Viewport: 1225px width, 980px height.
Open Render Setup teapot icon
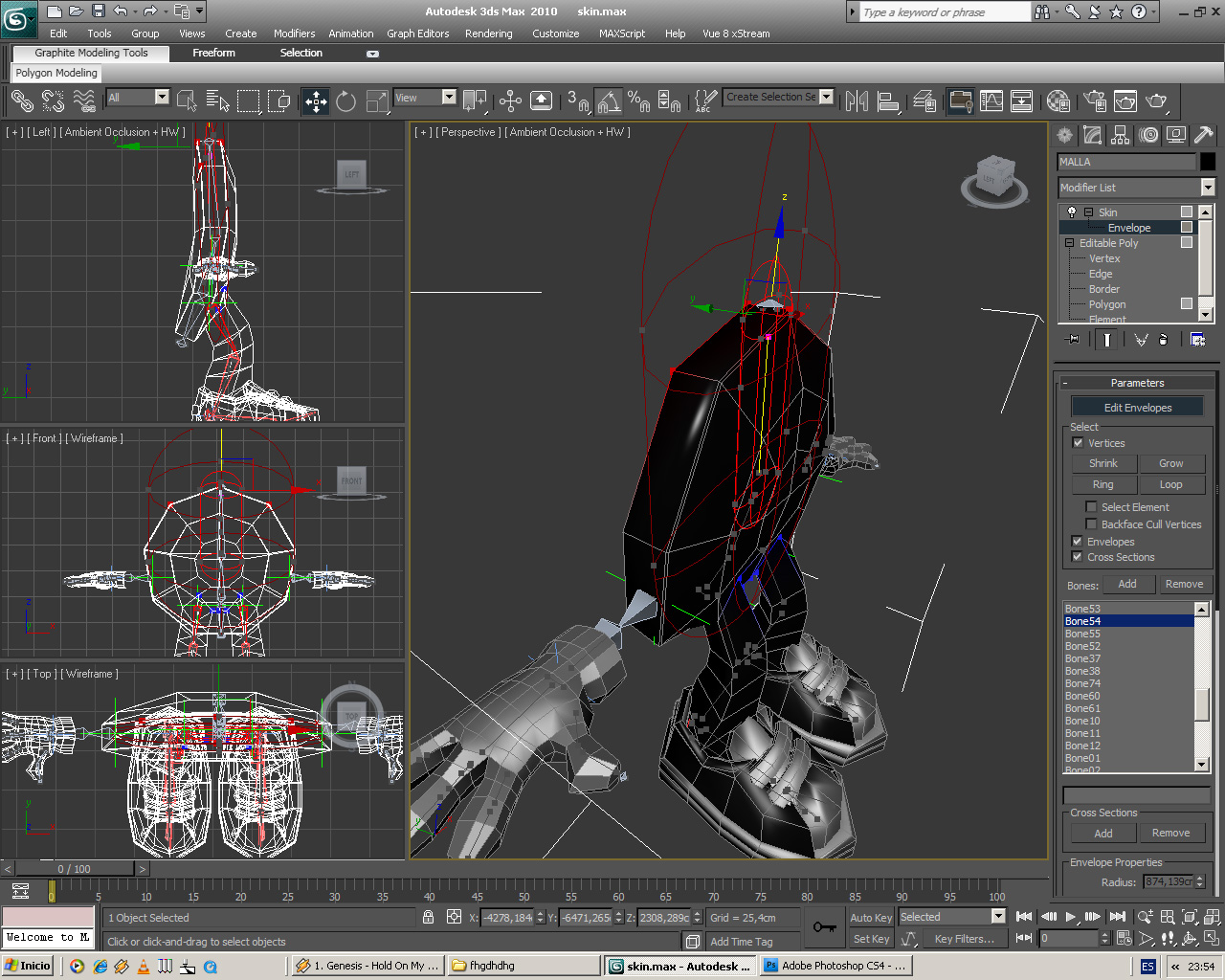[1096, 100]
